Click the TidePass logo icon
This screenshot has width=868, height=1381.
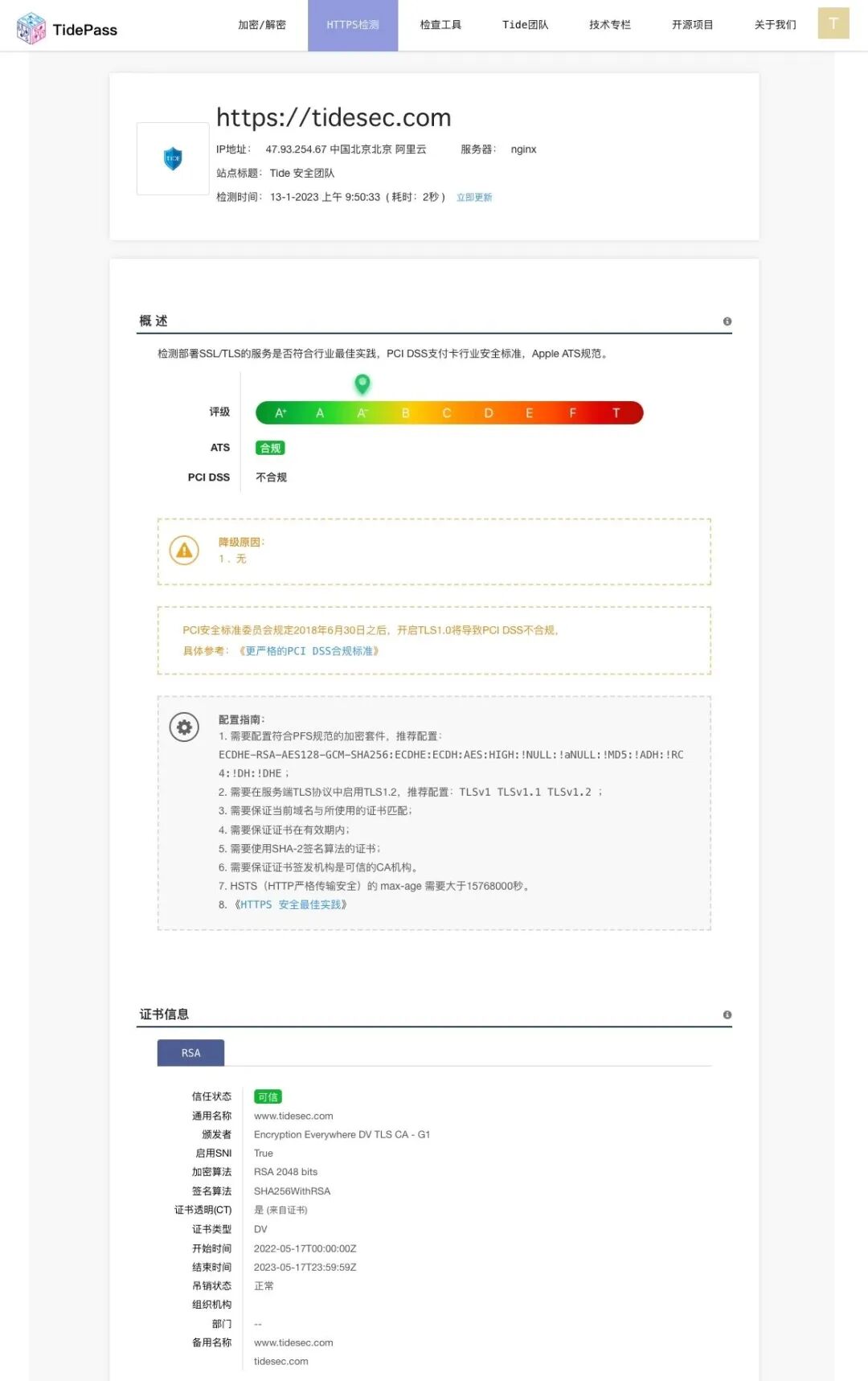(31, 29)
